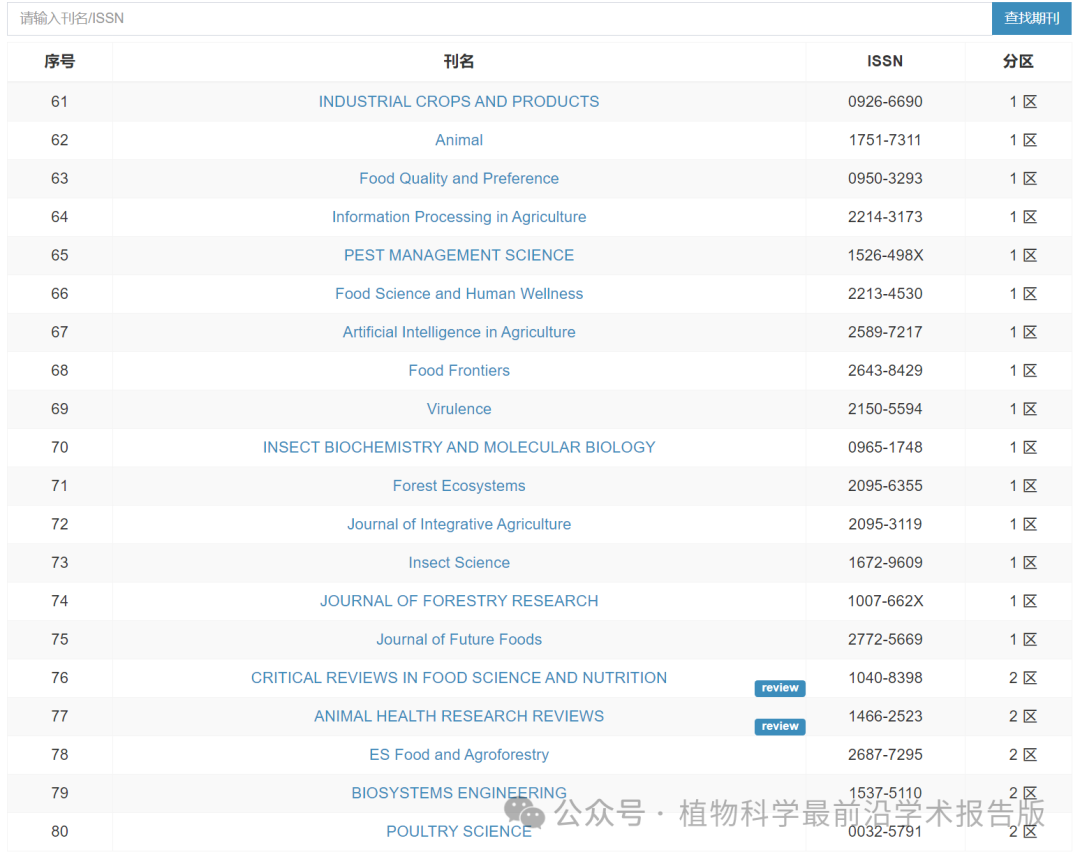This screenshot has width=1080, height=857.
Task: Open the Animal journal link
Action: pyautogui.click(x=459, y=140)
